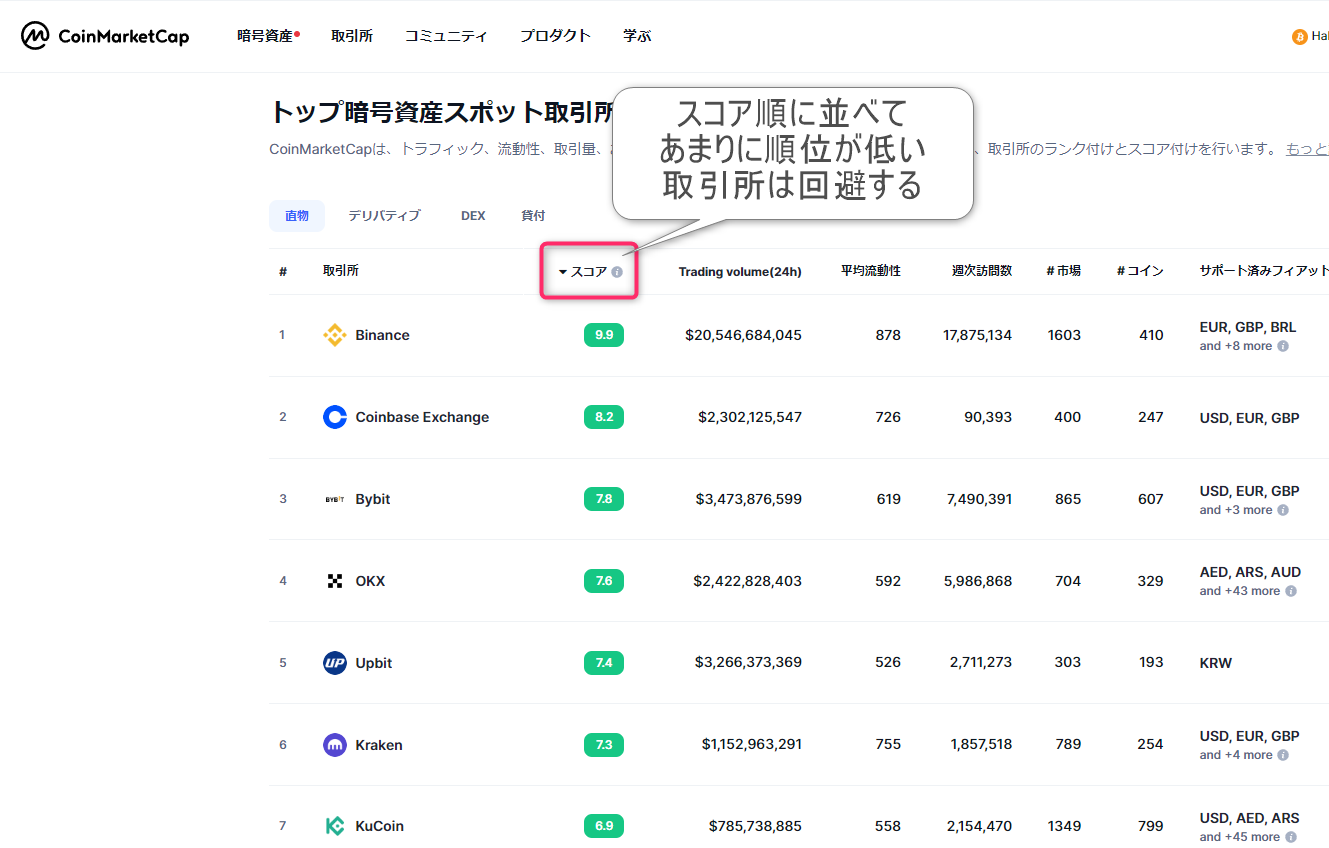Image resolution: width=1329 pixels, height=848 pixels.
Task: Click the Binance exchange logo icon
Action: [335, 335]
